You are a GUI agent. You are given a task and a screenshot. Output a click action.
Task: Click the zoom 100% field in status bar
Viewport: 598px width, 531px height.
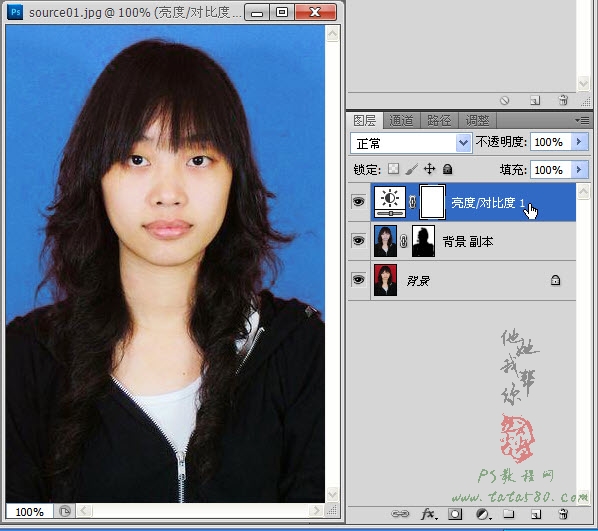coord(29,512)
